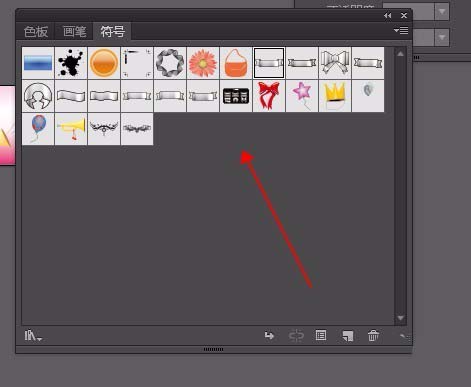Viewport: 471px width, 387px height.
Task: Delete symbol using the trash icon
Action: [x=373, y=336]
